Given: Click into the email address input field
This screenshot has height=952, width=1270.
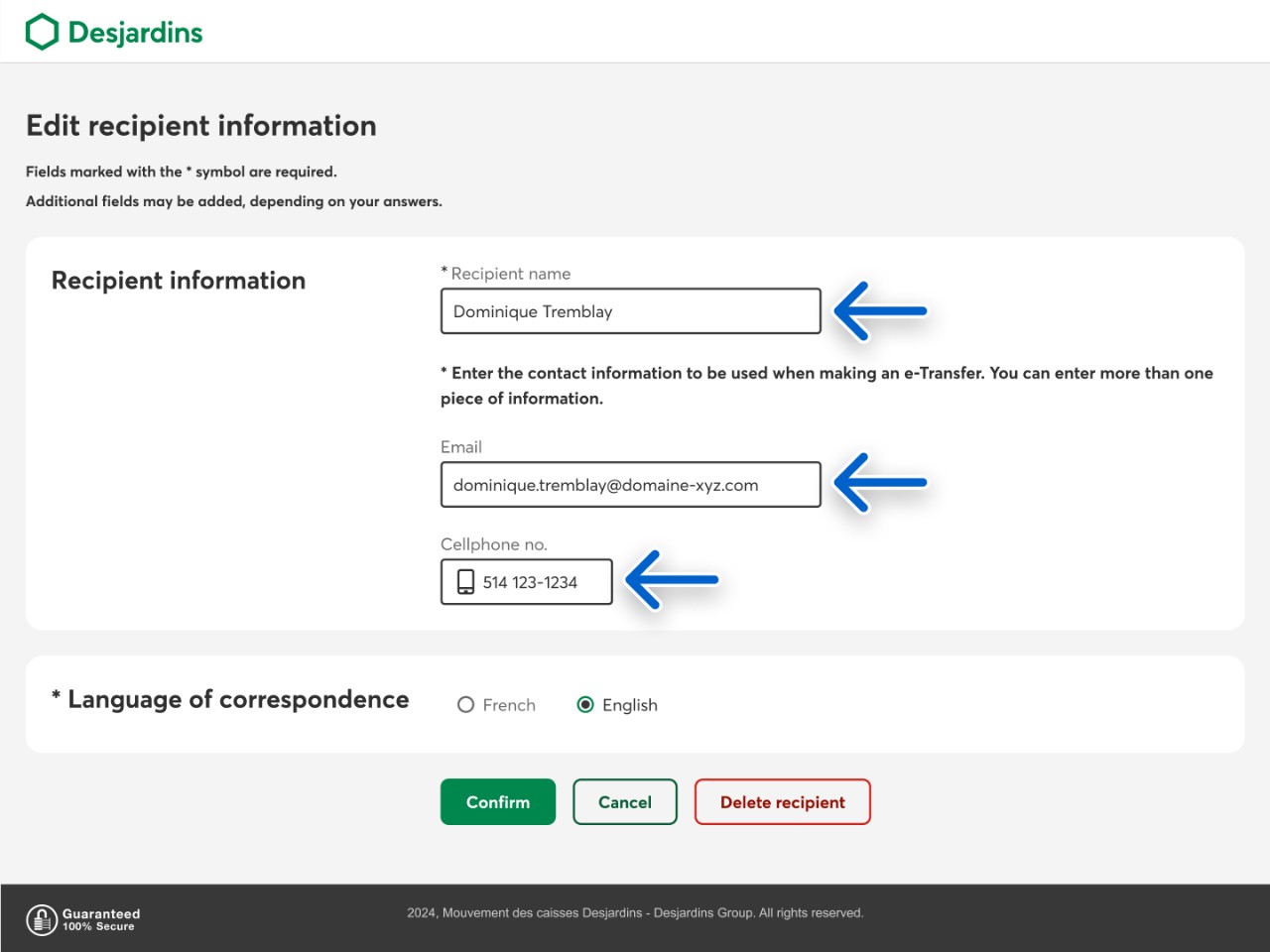Looking at the screenshot, I should (x=630, y=485).
